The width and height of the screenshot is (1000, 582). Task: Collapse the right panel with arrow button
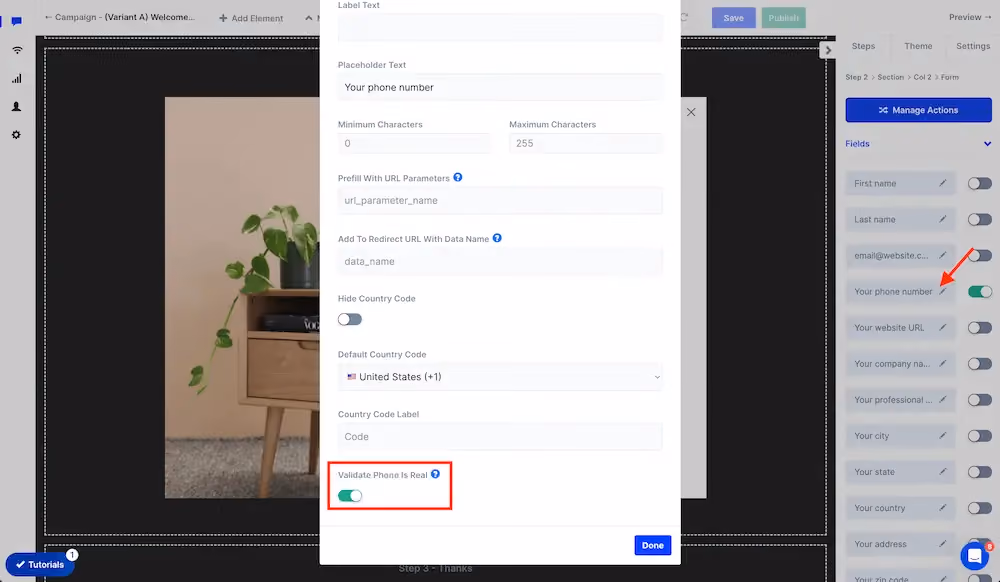click(x=828, y=50)
